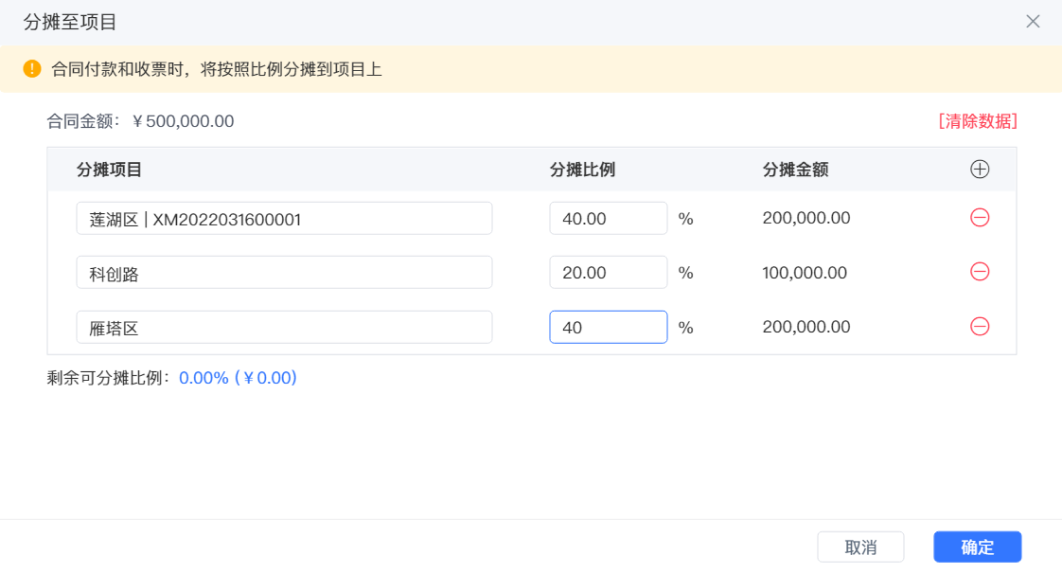Focus the 科创路 project input field

click(x=284, y=272)
